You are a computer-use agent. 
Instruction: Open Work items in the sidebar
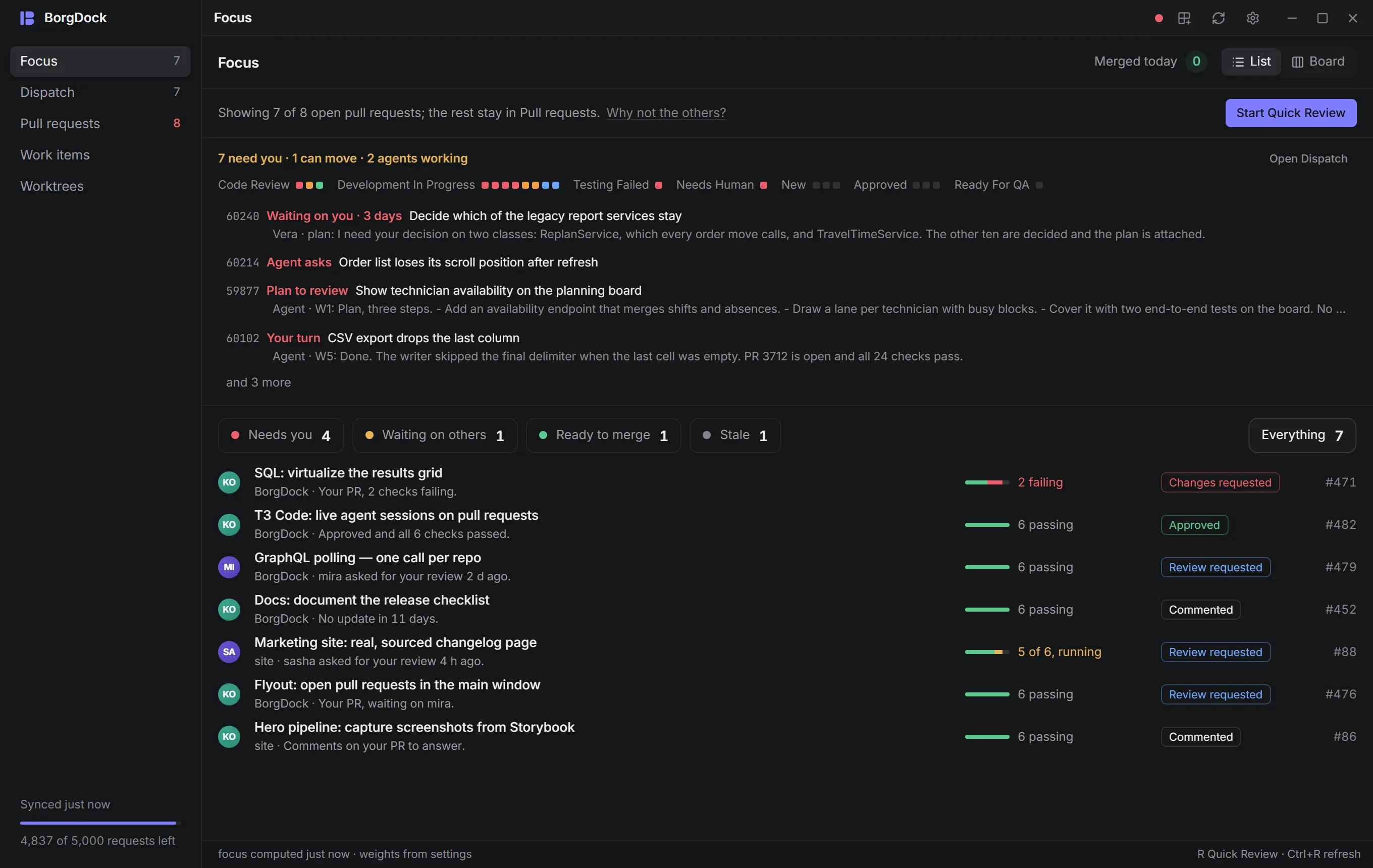pos(100,155)
